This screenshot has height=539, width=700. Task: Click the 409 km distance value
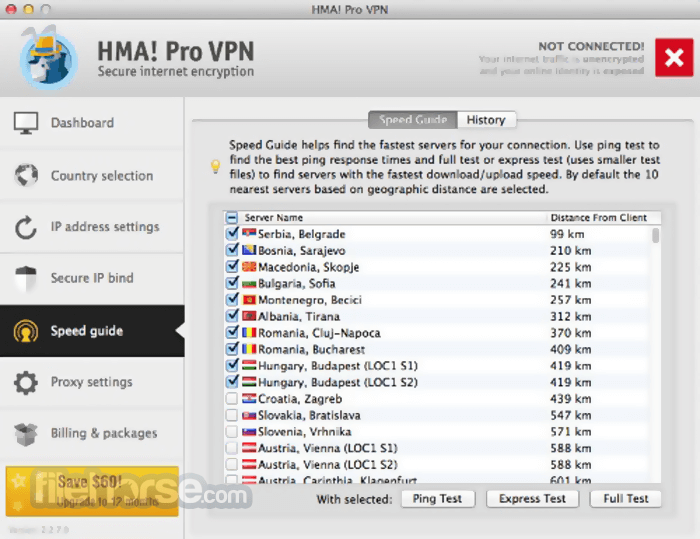[571, 349]
